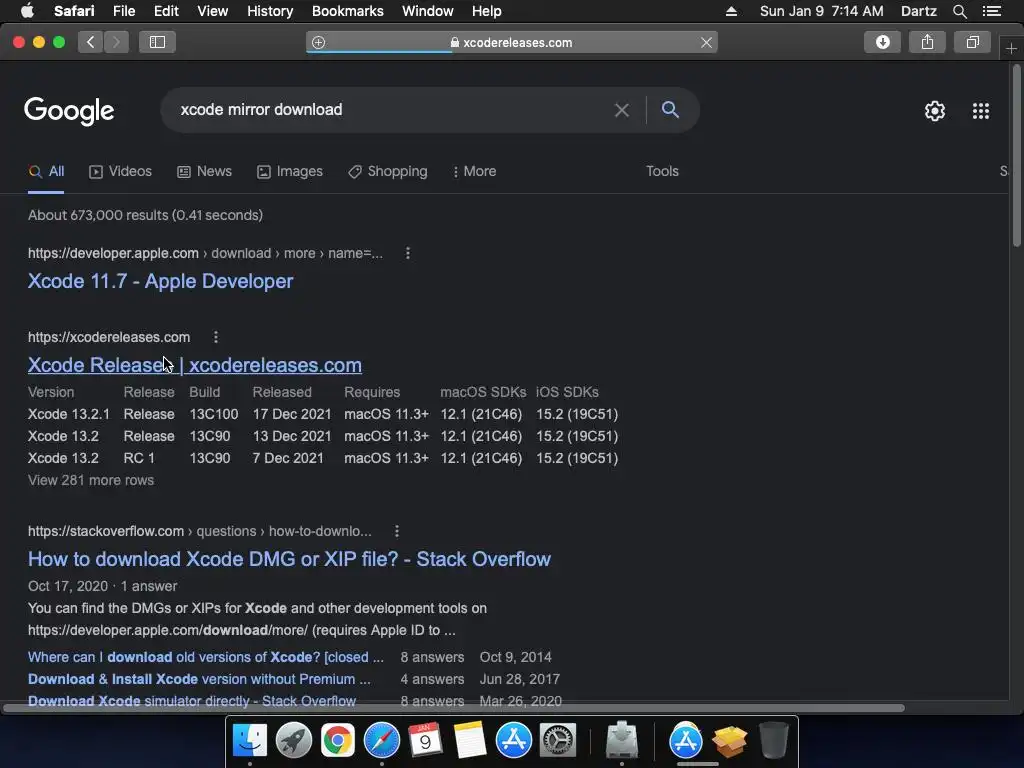This screenshot has height=768, width=1024.
Task: Switch to the Videos results tab
Action: 120,171
